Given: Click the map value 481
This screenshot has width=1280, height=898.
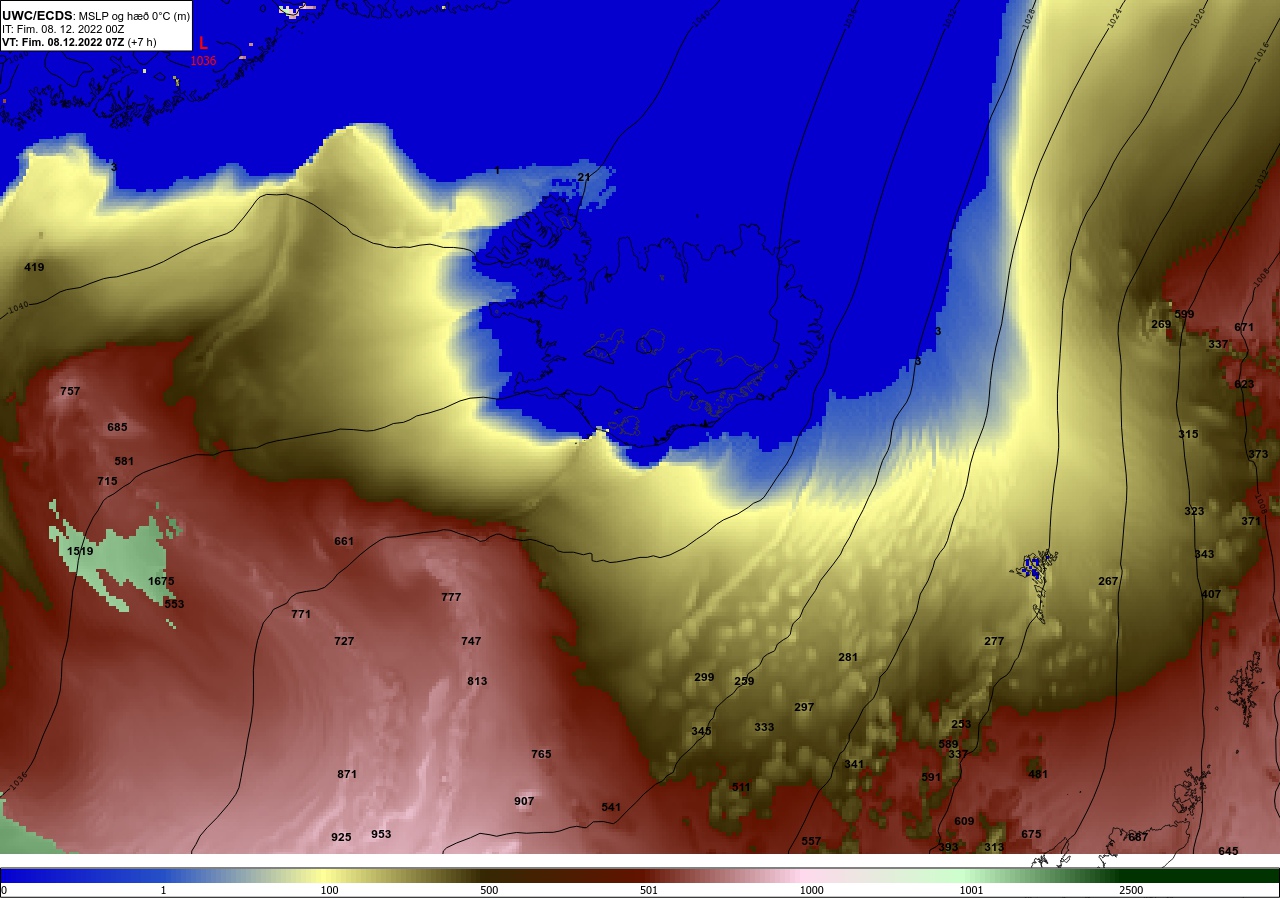Looking at the screenshot, I should [x=1038, y=774].
